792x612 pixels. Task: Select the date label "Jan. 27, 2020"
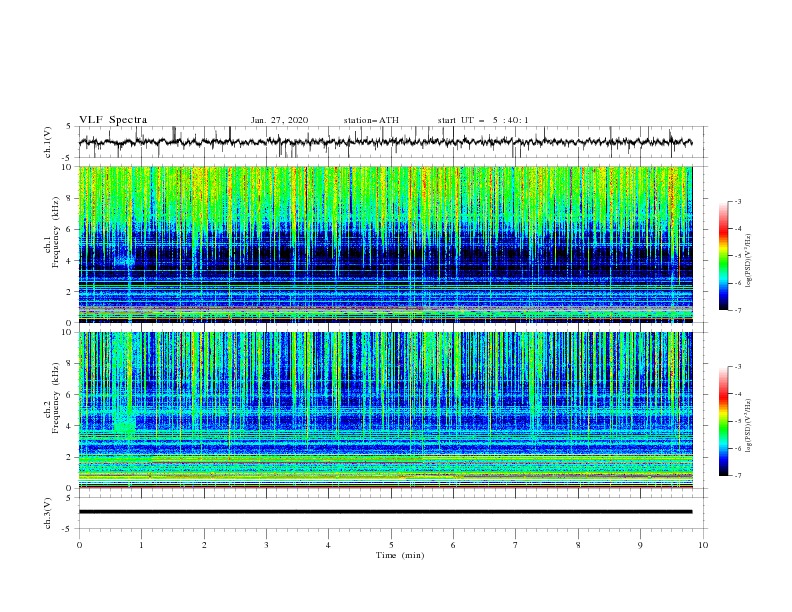[x=279, y=120]
